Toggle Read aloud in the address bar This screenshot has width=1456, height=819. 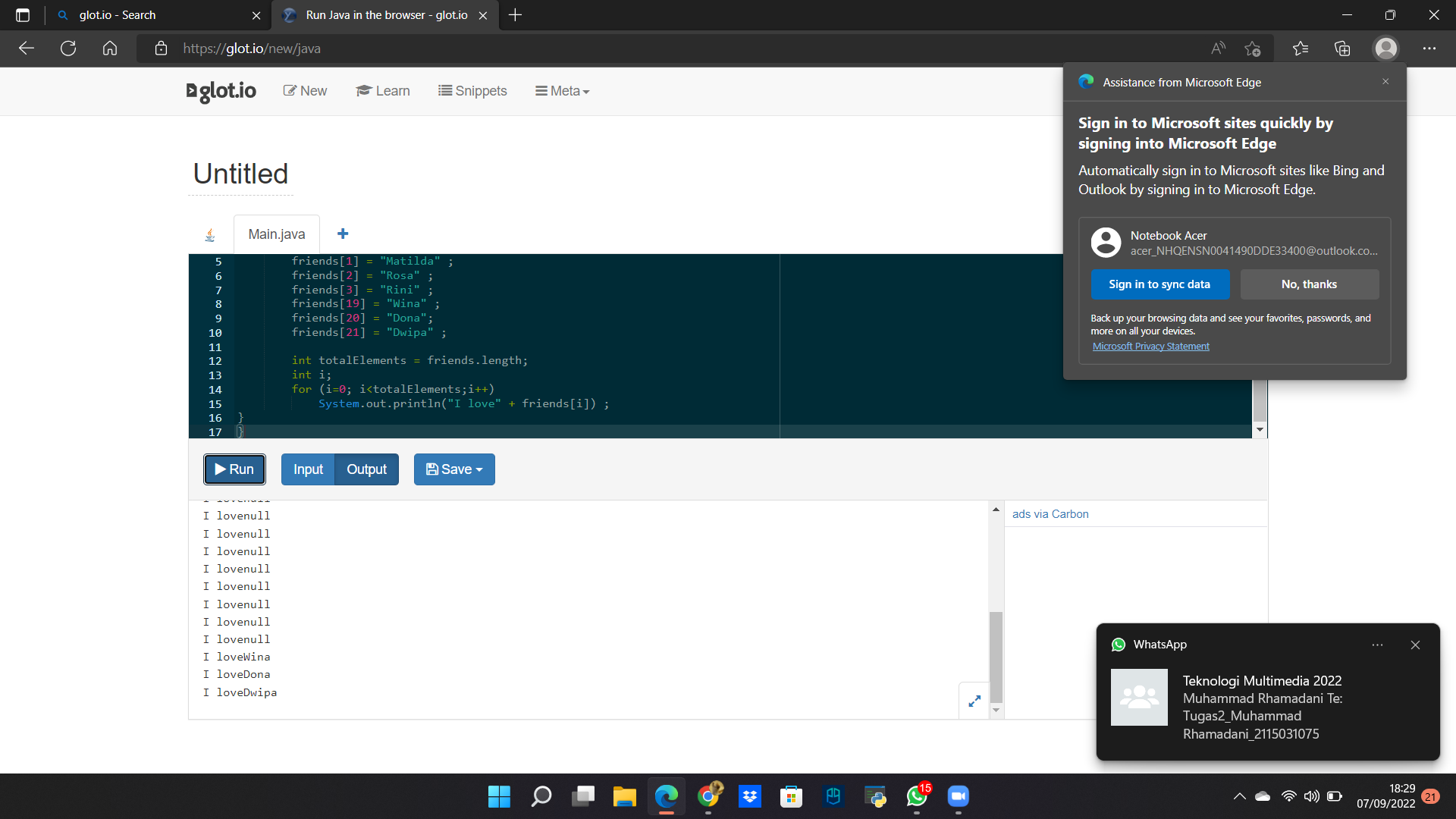click(x=1218, y=48)
